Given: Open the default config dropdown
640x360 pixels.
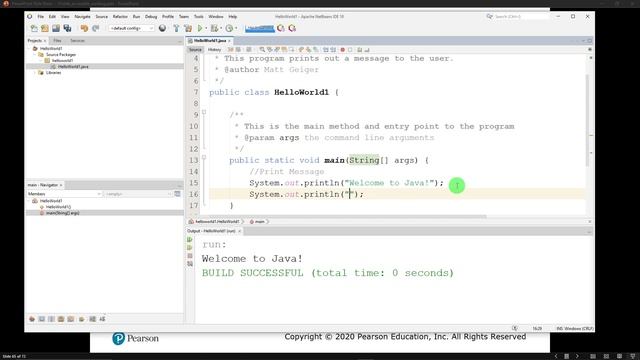Looking at the screenshot, I should 131,28.
